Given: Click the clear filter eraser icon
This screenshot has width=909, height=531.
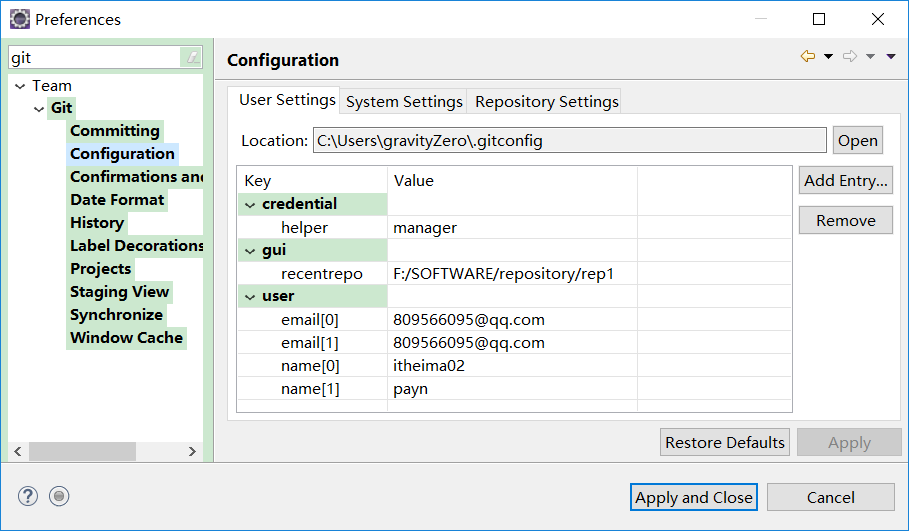Looking at the screenshot, I should (192, 58).
